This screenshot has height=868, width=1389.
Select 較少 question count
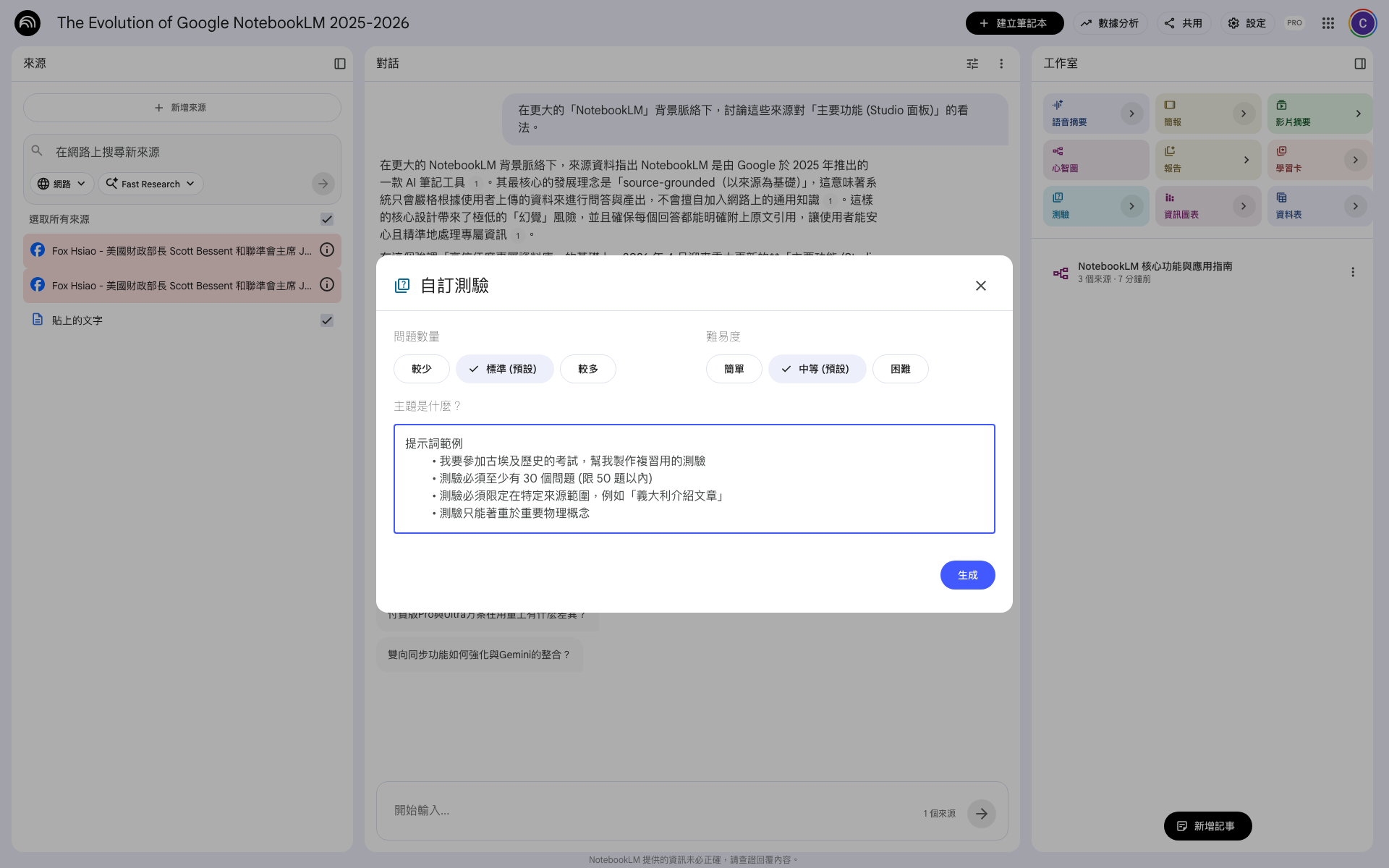click(x=422, y=369)
